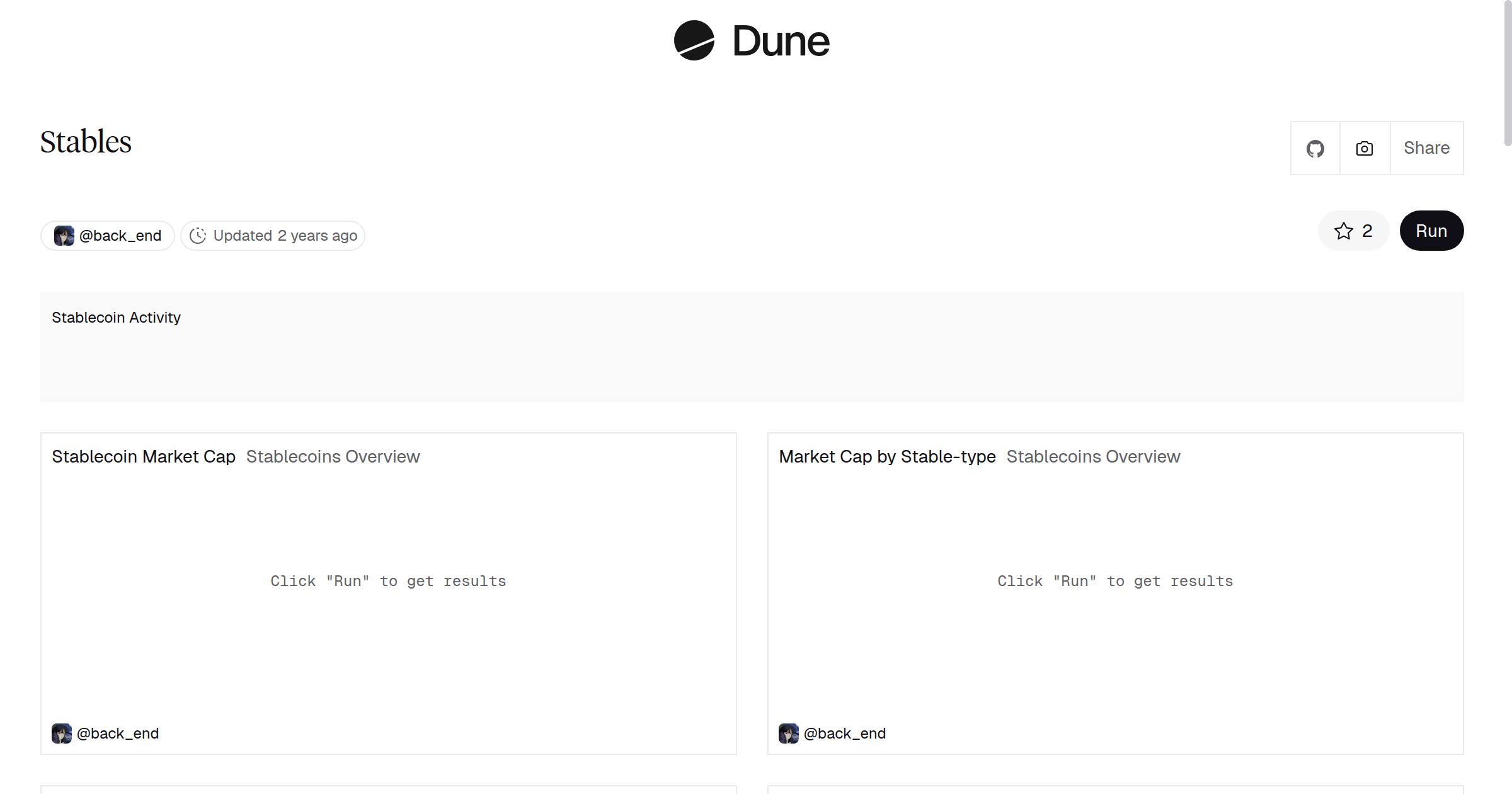The width and height of the screenshot is (1512, 794).
Task: Click the Stablecoin Activity text panel
Action: pos(116,318)
